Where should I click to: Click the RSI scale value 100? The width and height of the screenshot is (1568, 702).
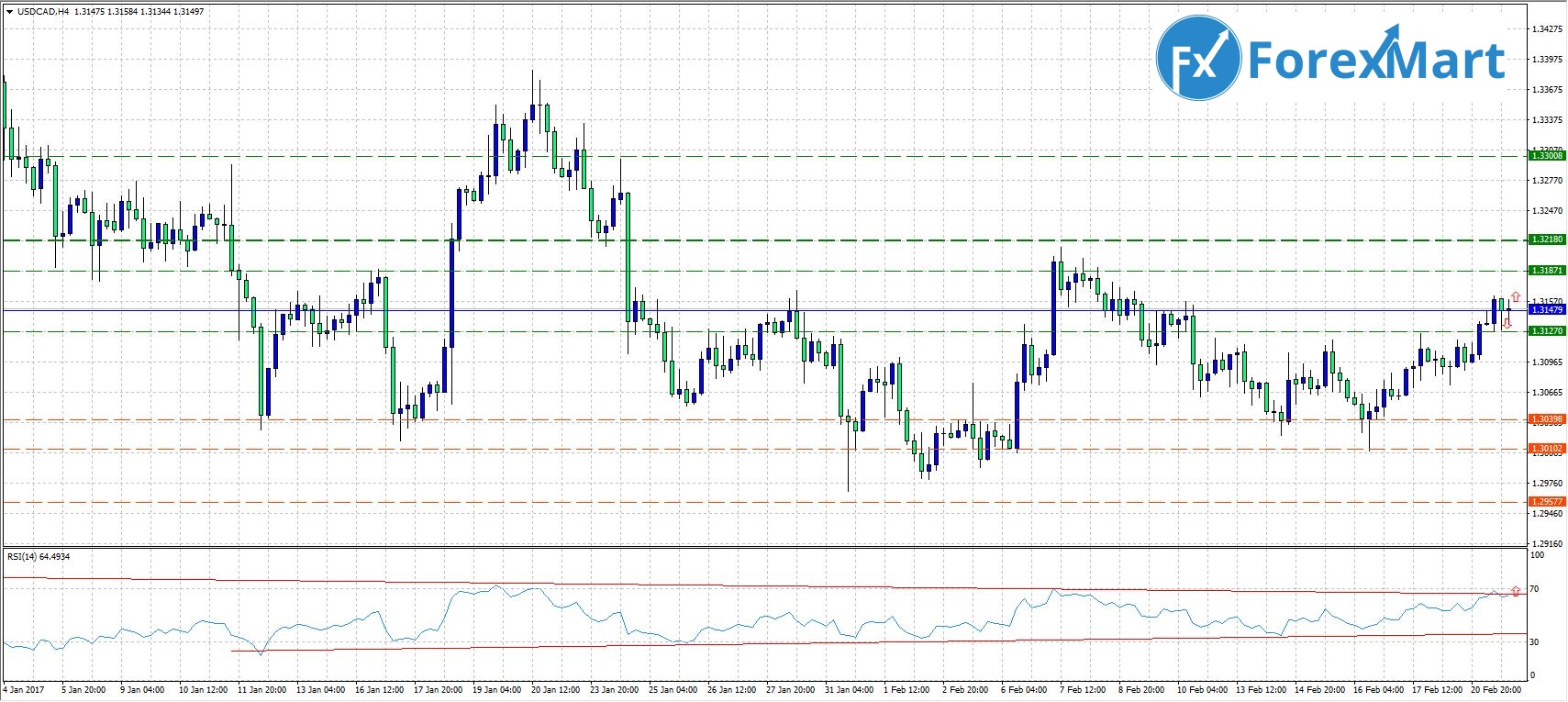[x=1539, y=555]
